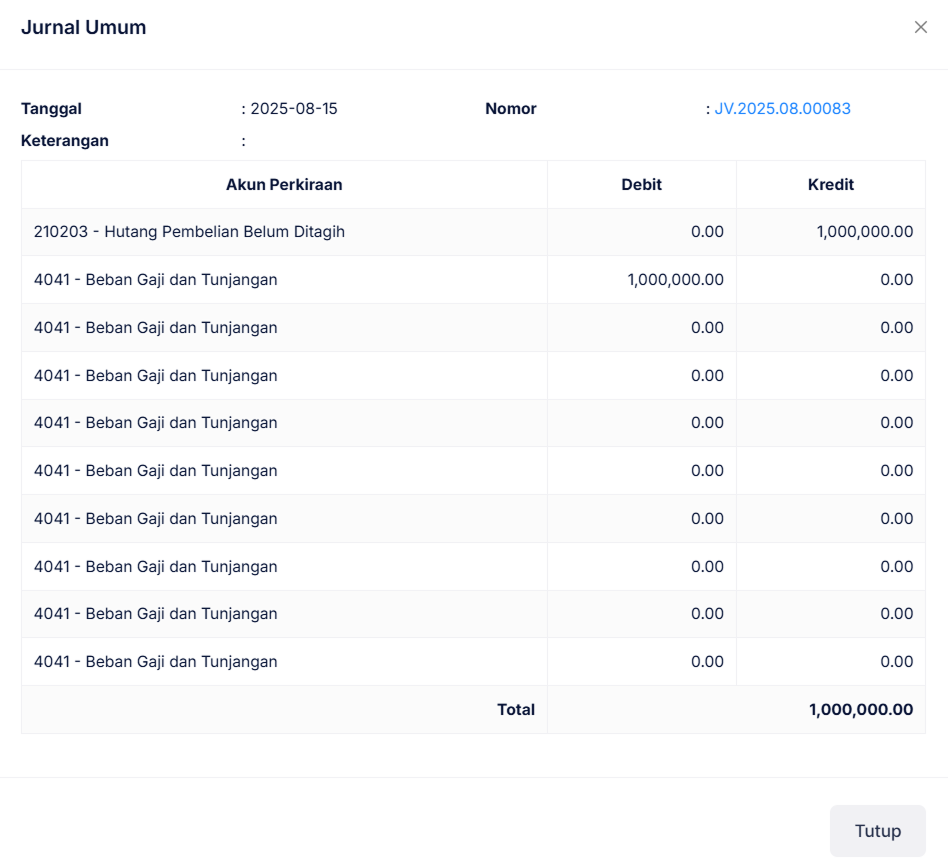Select the first Beban Gaji dan Tunjangan account
The width and height of the screenshot is (948, 868).
155,280
